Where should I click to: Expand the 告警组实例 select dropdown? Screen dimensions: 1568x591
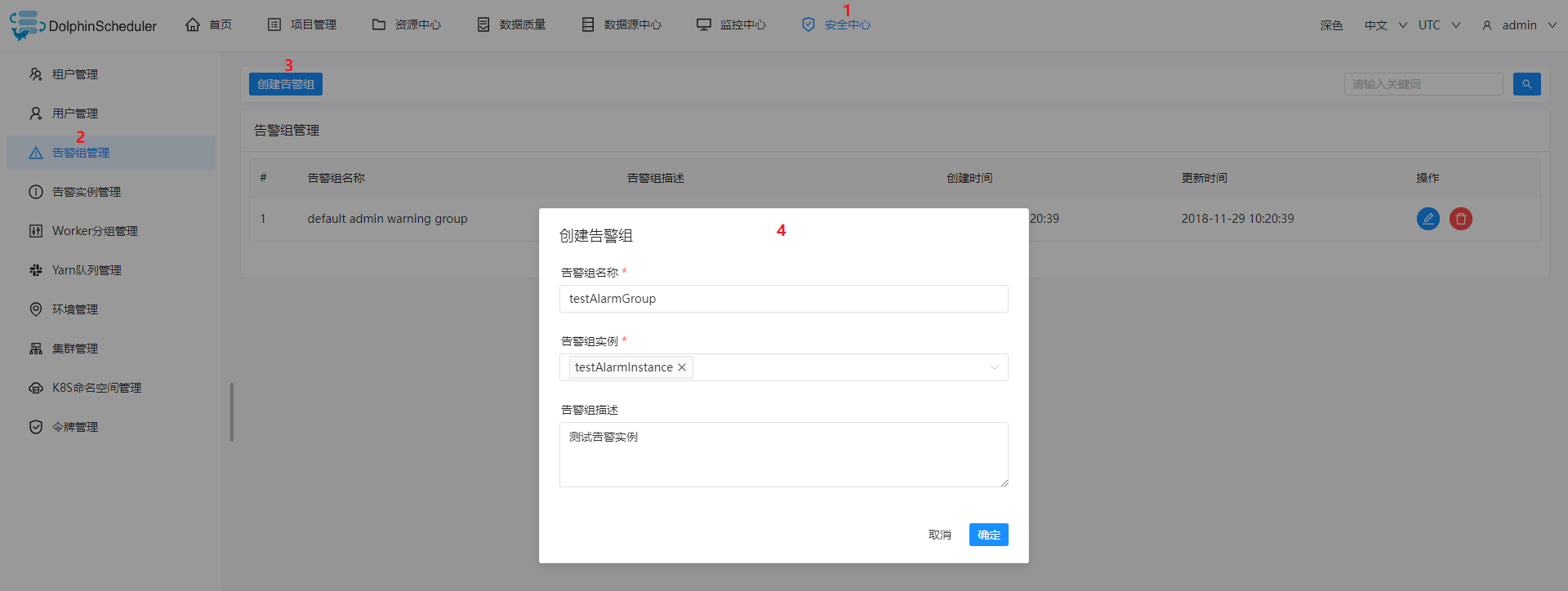[x=995, y=367]
